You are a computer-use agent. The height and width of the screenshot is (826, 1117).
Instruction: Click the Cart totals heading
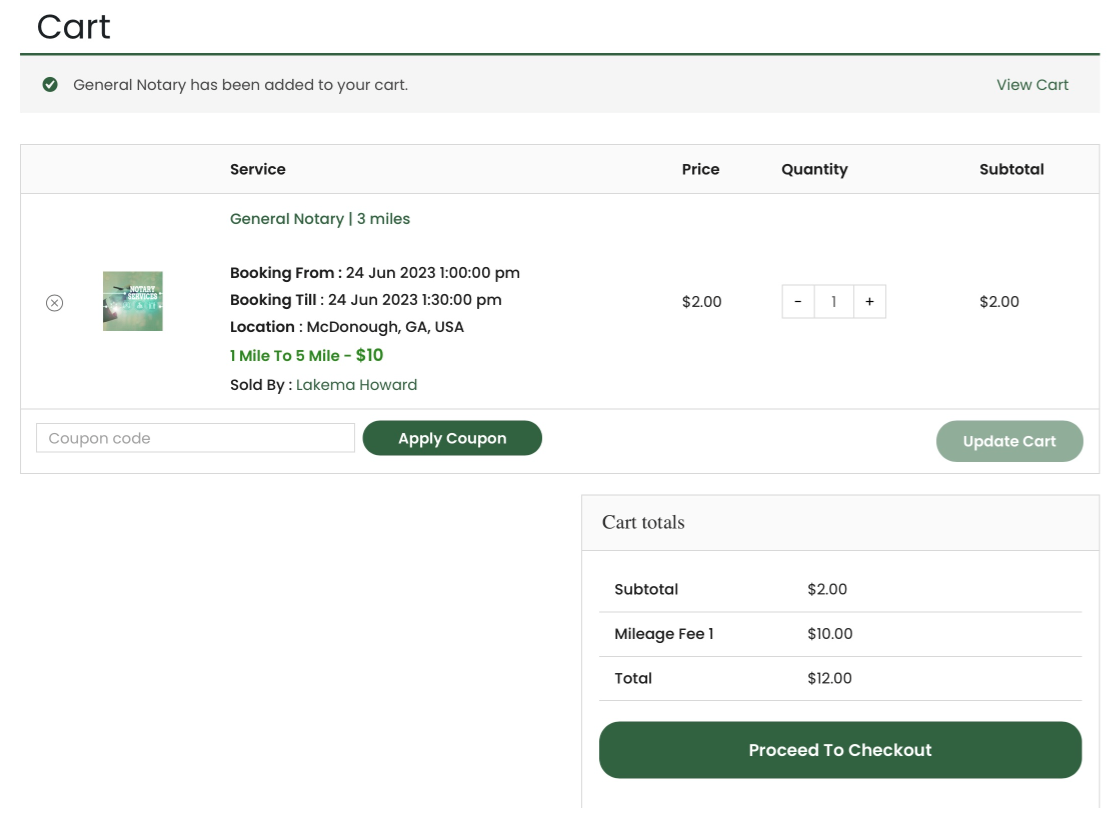[643, 522]
